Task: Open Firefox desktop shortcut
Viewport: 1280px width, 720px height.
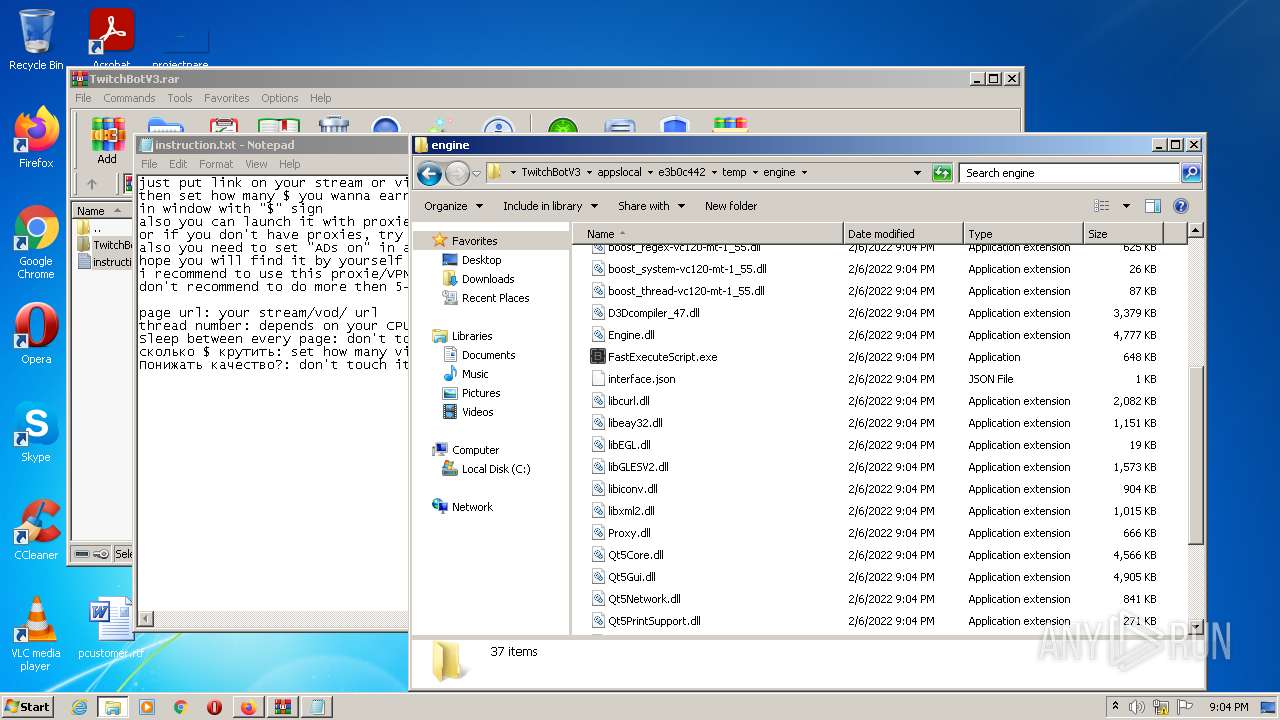Action: [x=36, y=138]
